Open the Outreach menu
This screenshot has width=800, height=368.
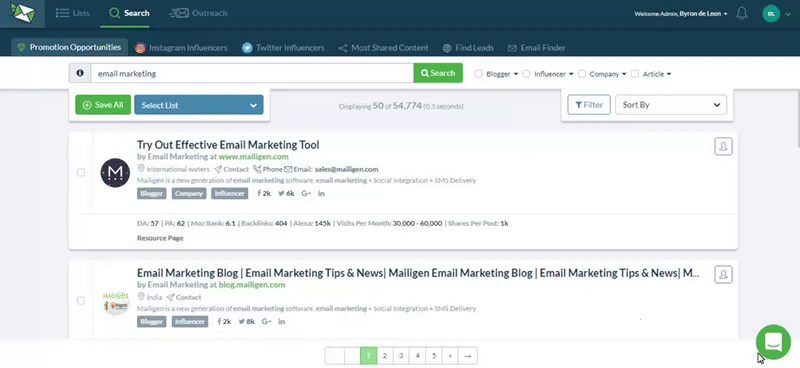click(198, 13)
